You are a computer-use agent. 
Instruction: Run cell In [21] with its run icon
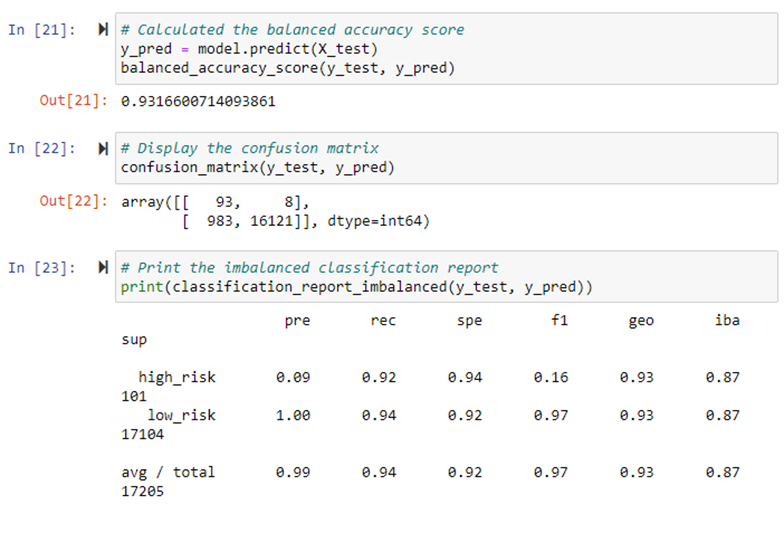[103, 30]
